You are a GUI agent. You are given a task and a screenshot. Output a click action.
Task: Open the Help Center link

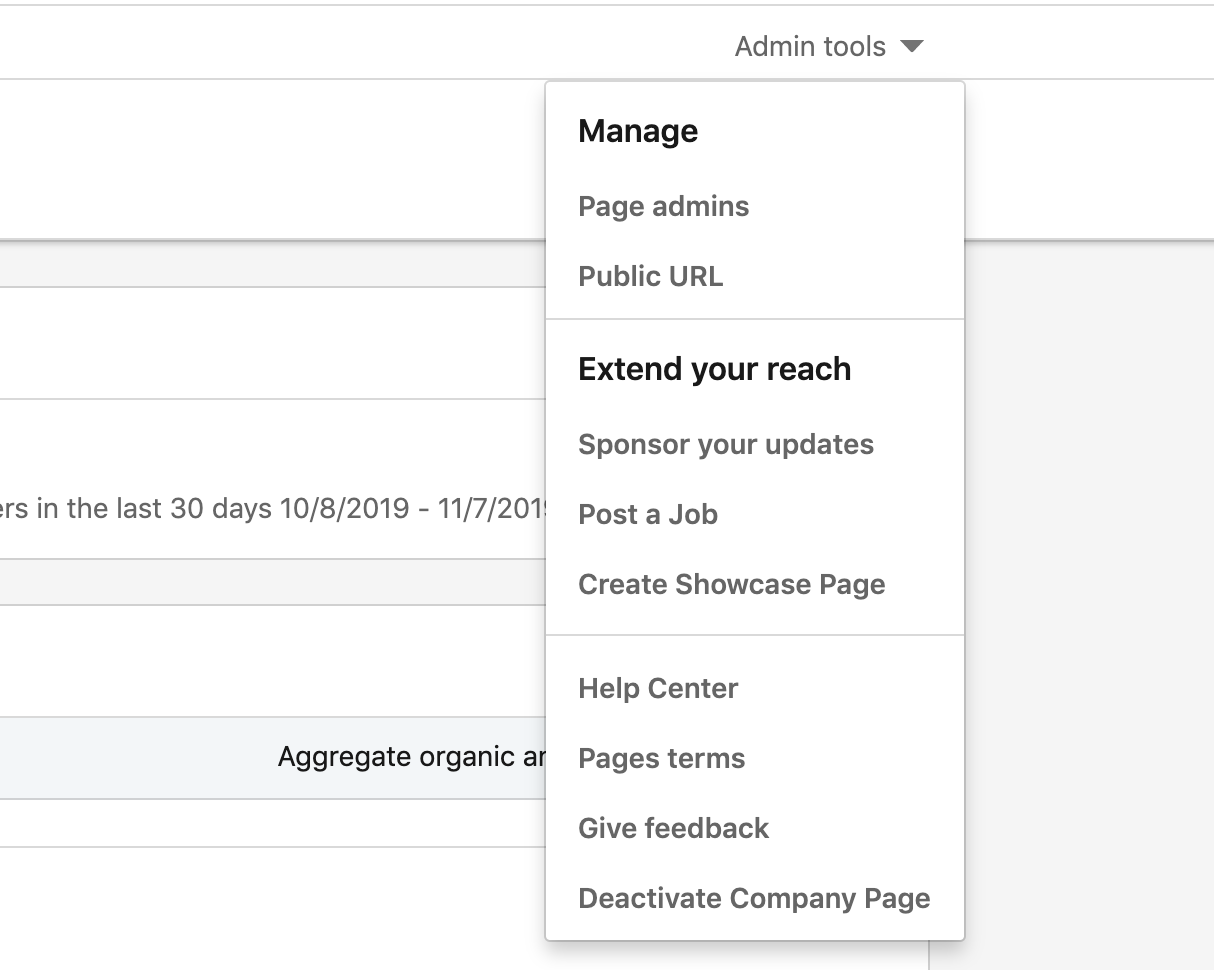click(x=658, y=689)
